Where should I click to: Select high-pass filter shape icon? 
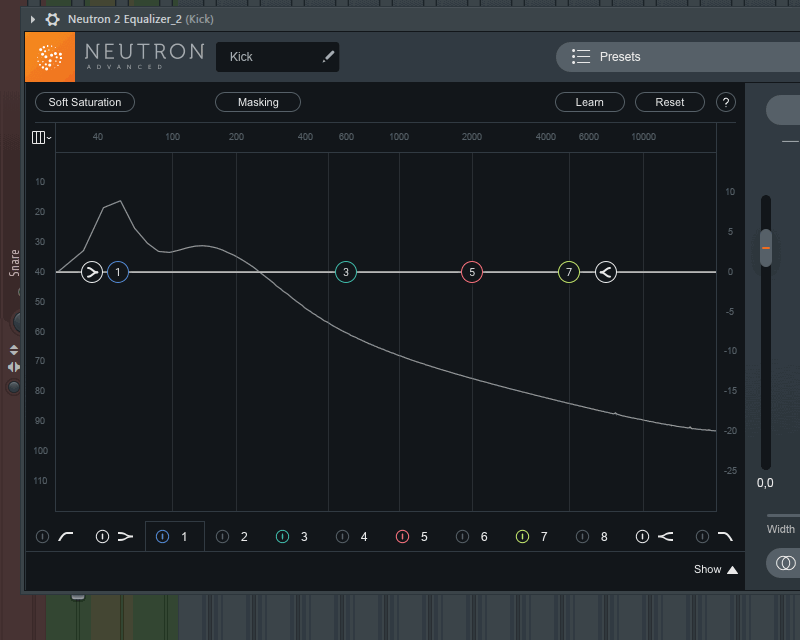[66, 536]
